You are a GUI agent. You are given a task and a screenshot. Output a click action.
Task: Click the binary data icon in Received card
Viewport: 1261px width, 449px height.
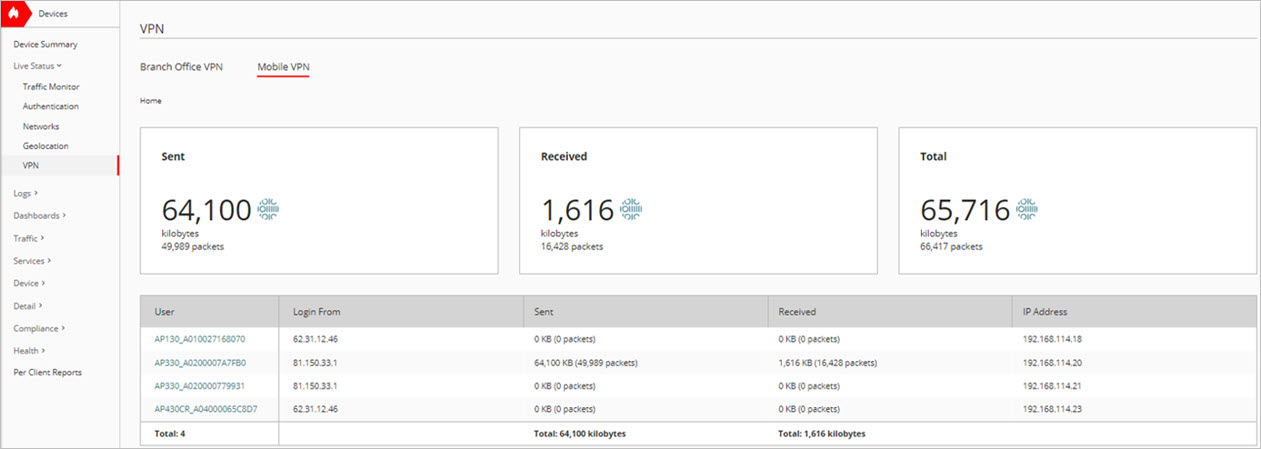[x=631, y=209]
